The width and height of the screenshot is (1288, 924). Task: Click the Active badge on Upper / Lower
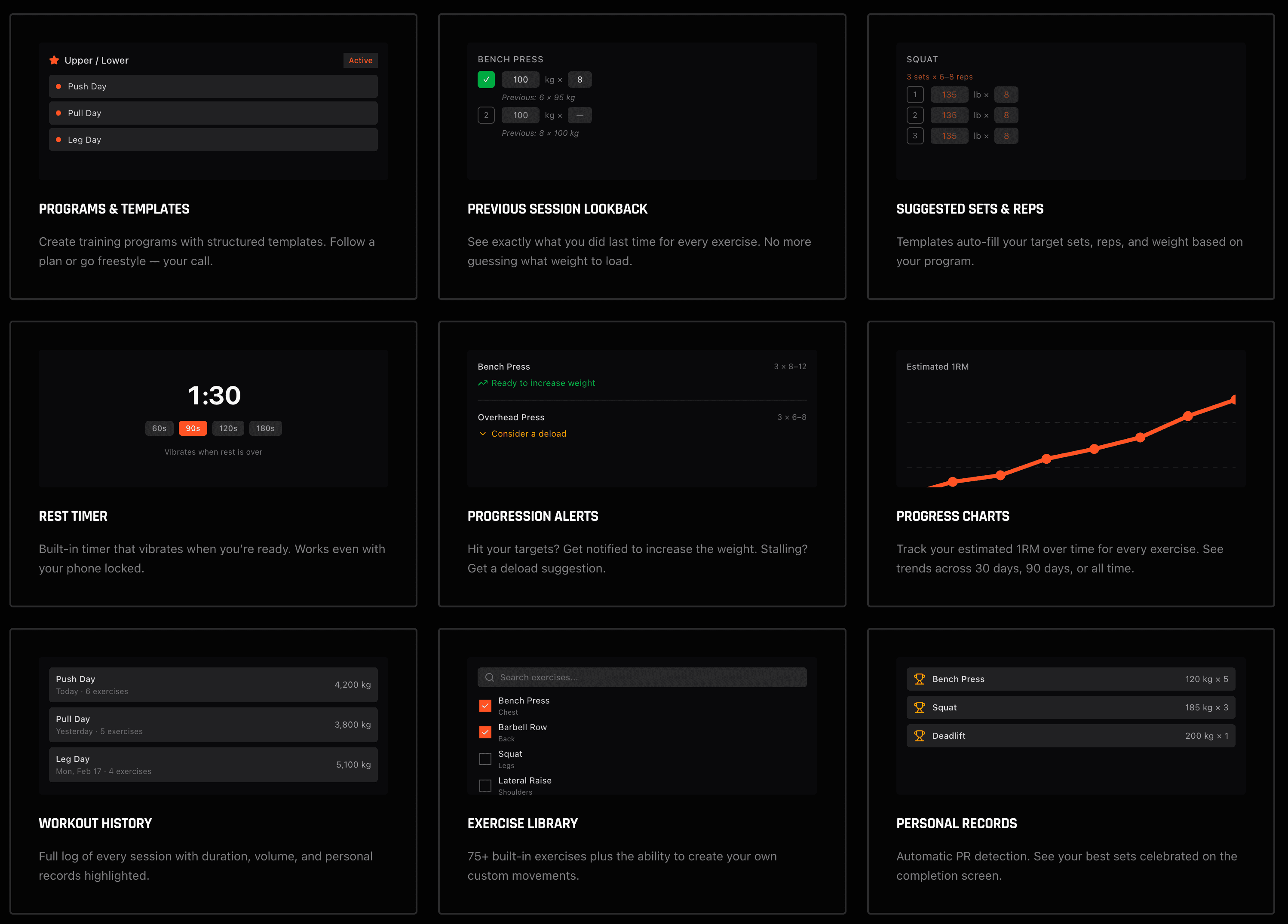pos(360,60)
